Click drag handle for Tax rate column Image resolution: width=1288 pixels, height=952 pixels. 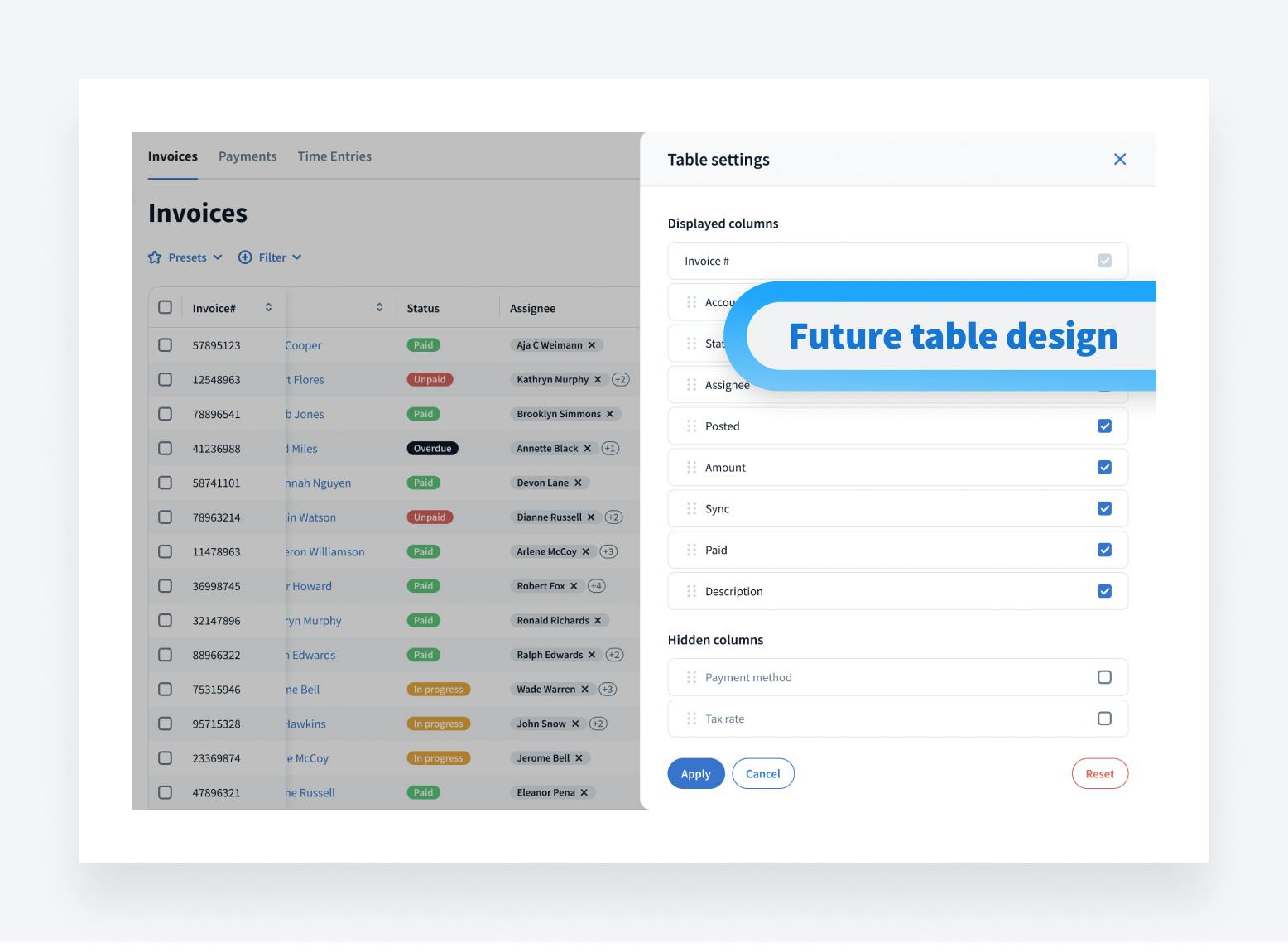pyautogui.click(x=691, y=719)
